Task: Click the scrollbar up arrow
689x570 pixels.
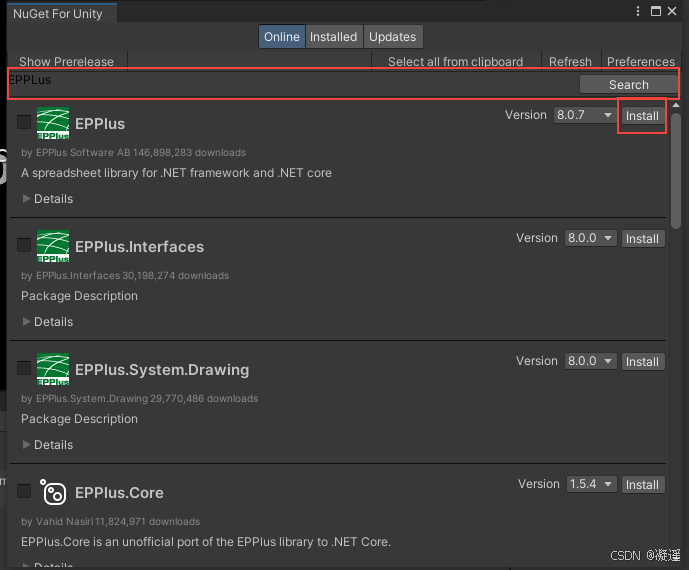Action: point(676,105)
